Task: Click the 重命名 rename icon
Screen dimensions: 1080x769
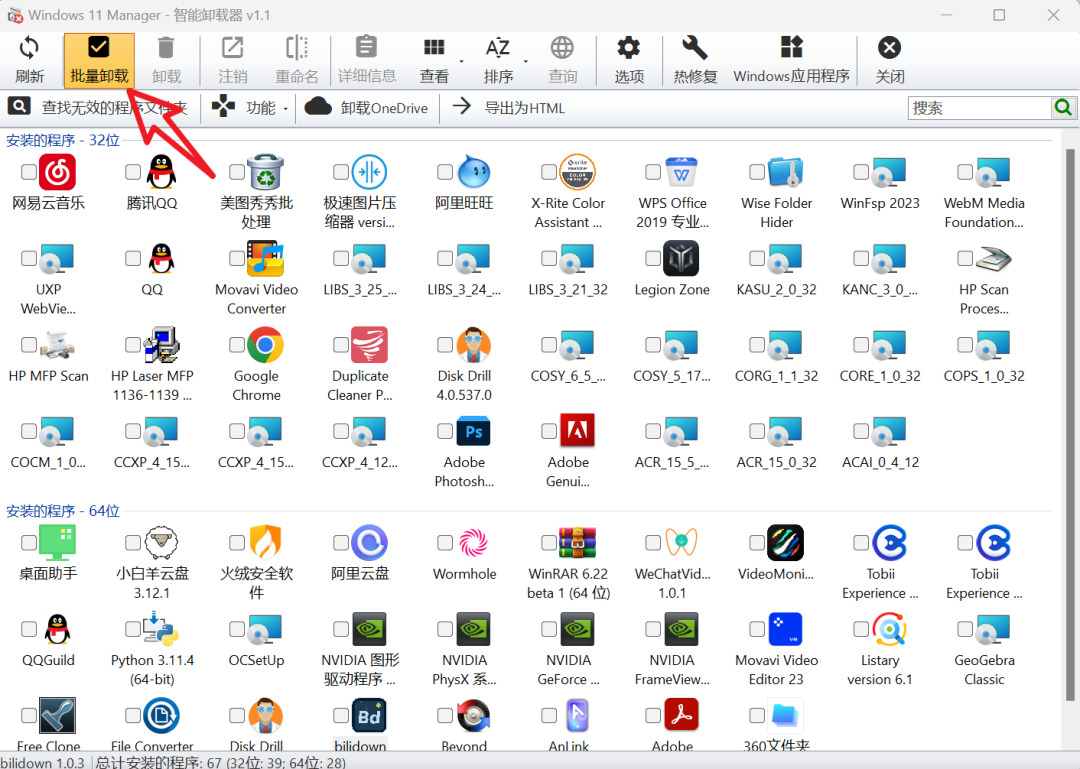Action: [x=297, y=48]
